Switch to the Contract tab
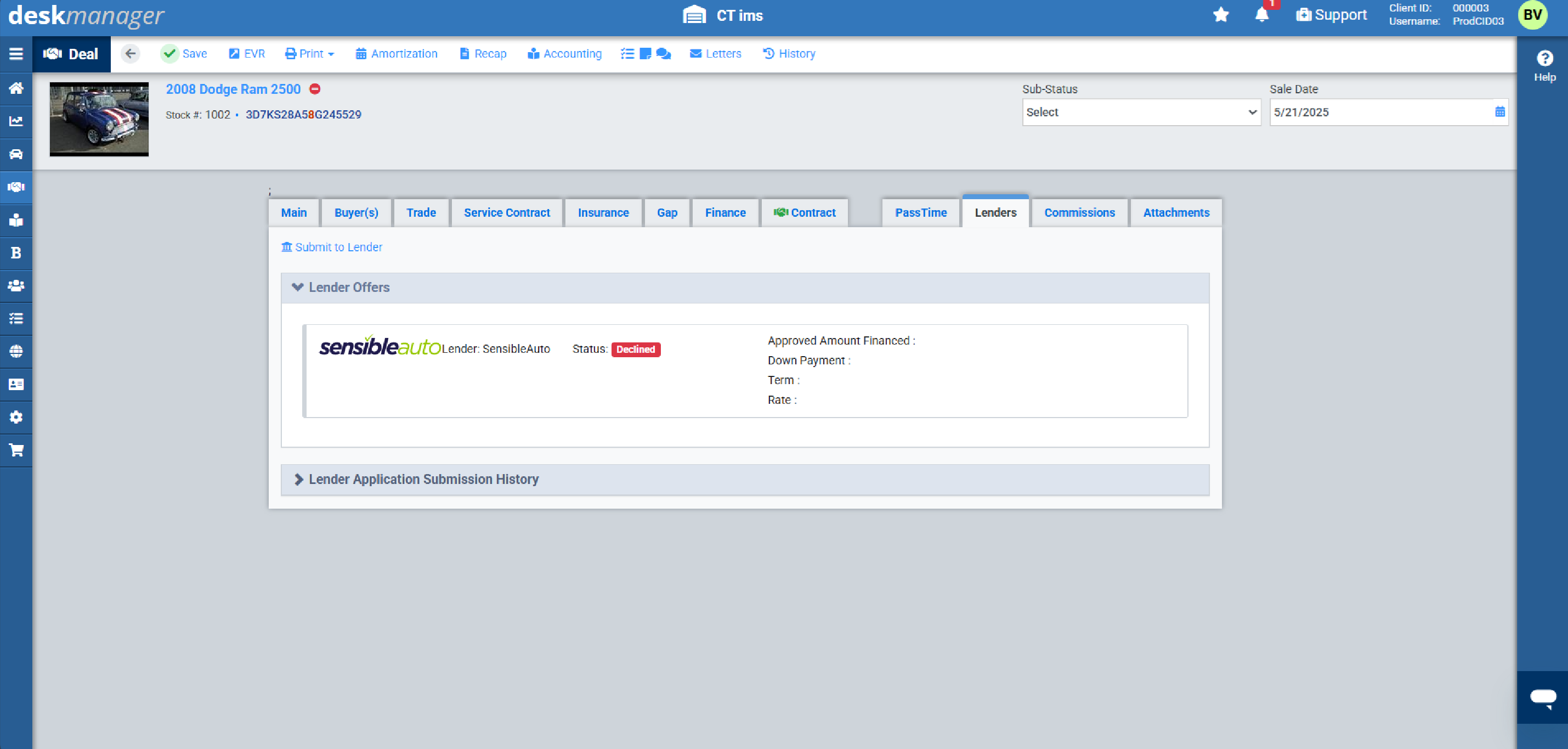Image resolution: width=1568 pixels, height=749 pixels. (x=805, y=212)
